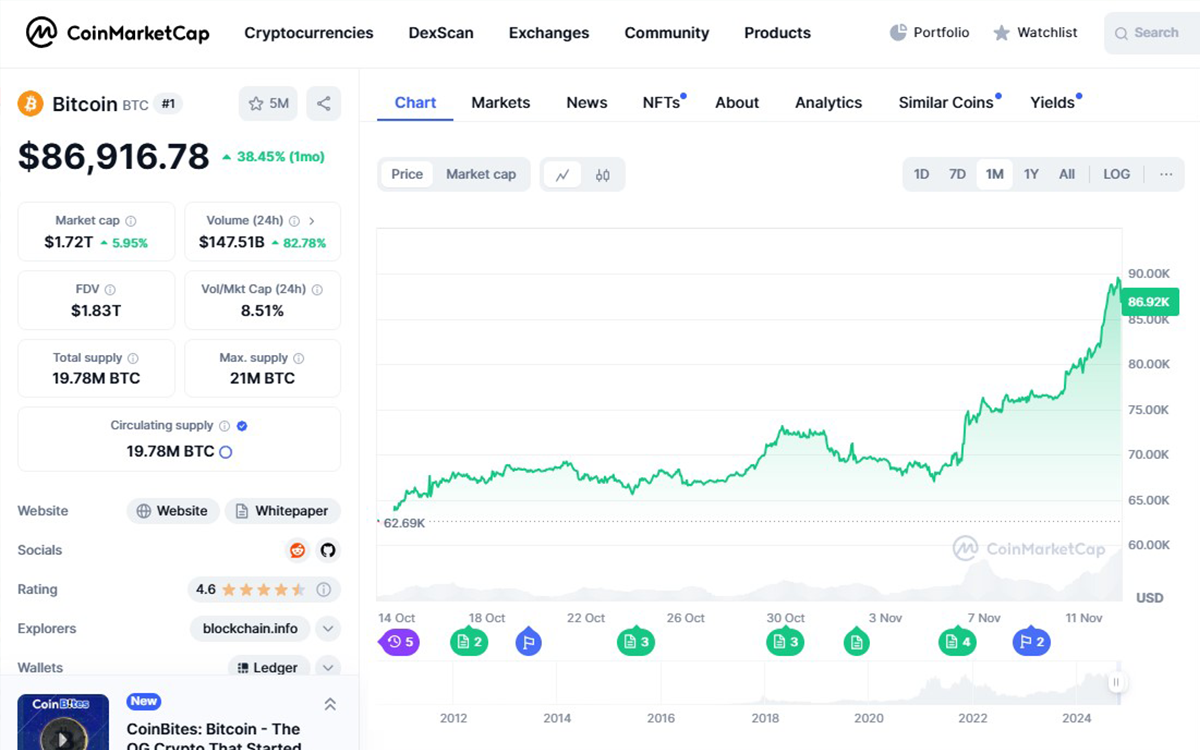This screenshot has height=750, width=1200.
Task: Toggle LOG scale on chart
Action: [1116, 174]
